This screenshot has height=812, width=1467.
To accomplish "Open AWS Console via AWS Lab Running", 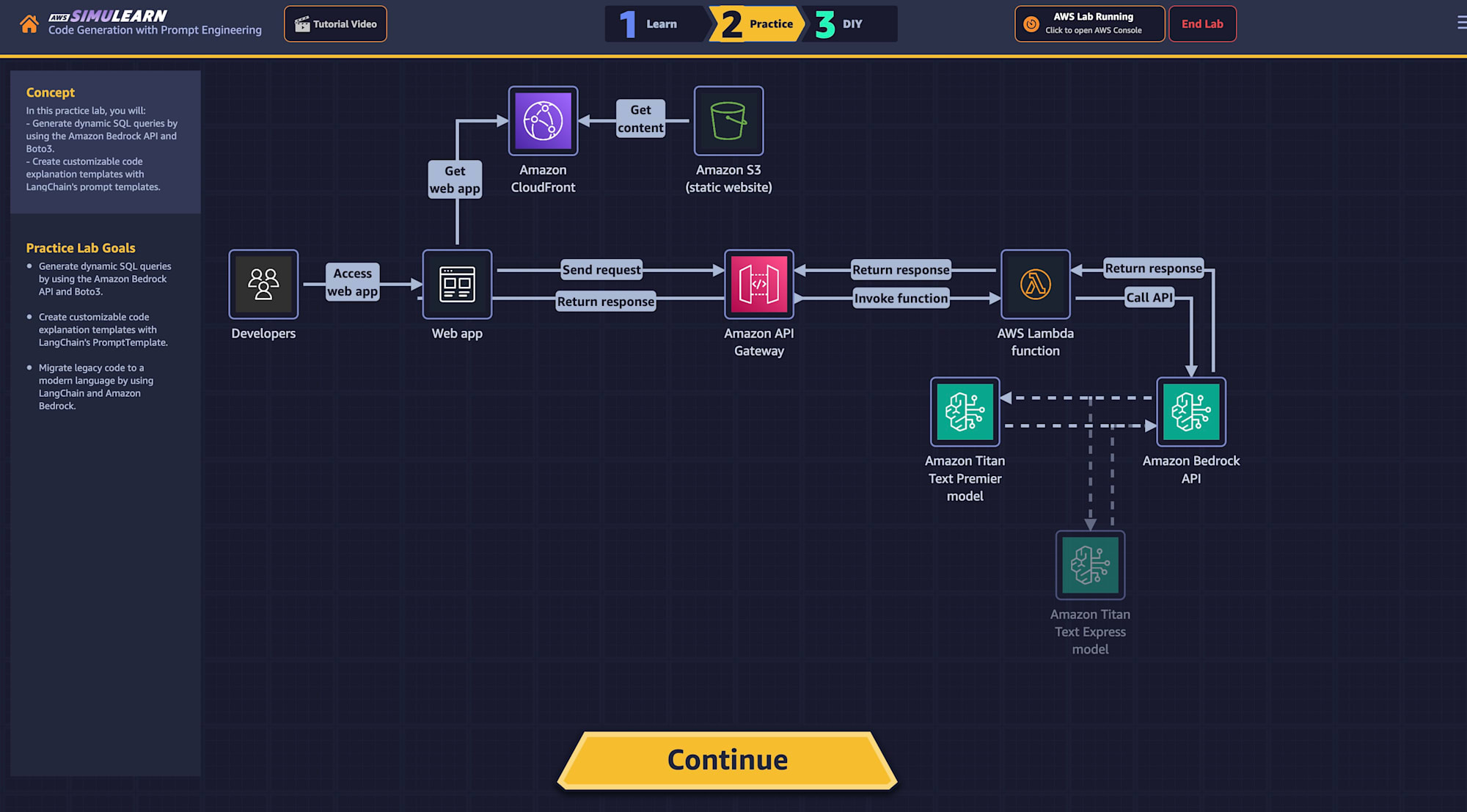I will click(1089, 24).
